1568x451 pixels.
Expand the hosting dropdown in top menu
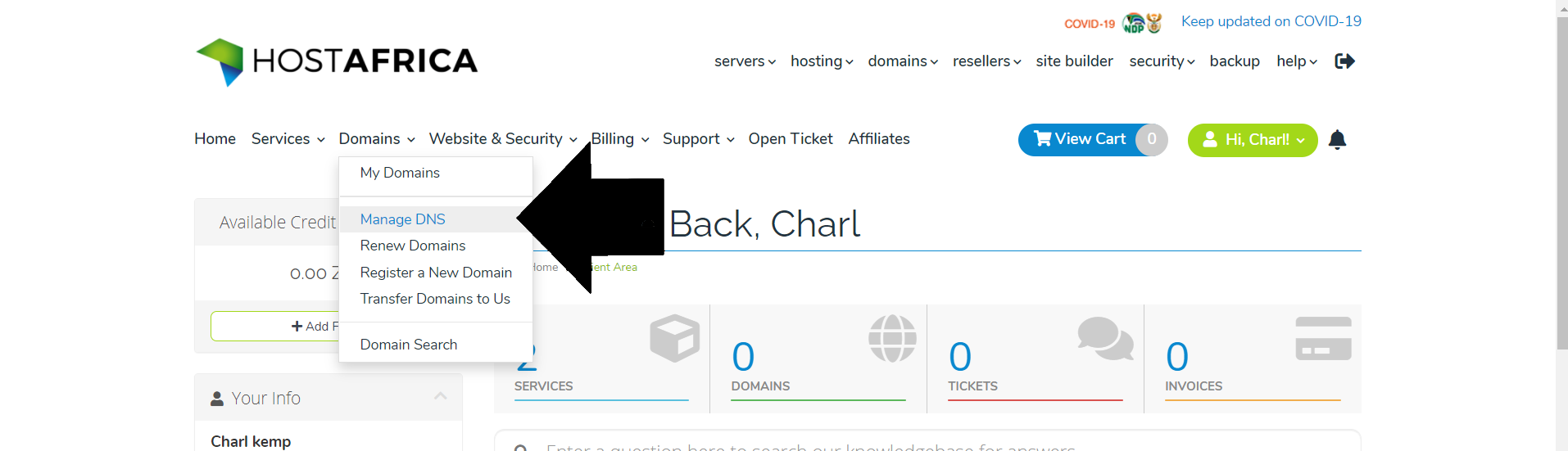pyautogui.click(x=822, y=61)
